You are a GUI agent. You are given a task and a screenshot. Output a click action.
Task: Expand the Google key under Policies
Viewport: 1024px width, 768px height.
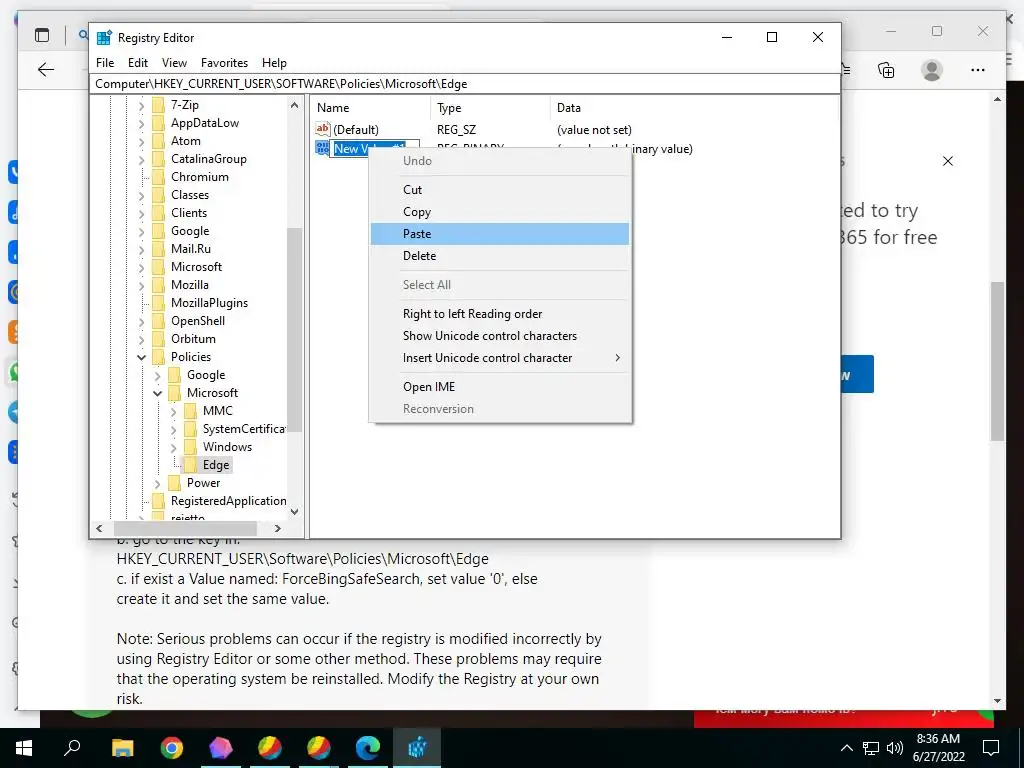157,376
